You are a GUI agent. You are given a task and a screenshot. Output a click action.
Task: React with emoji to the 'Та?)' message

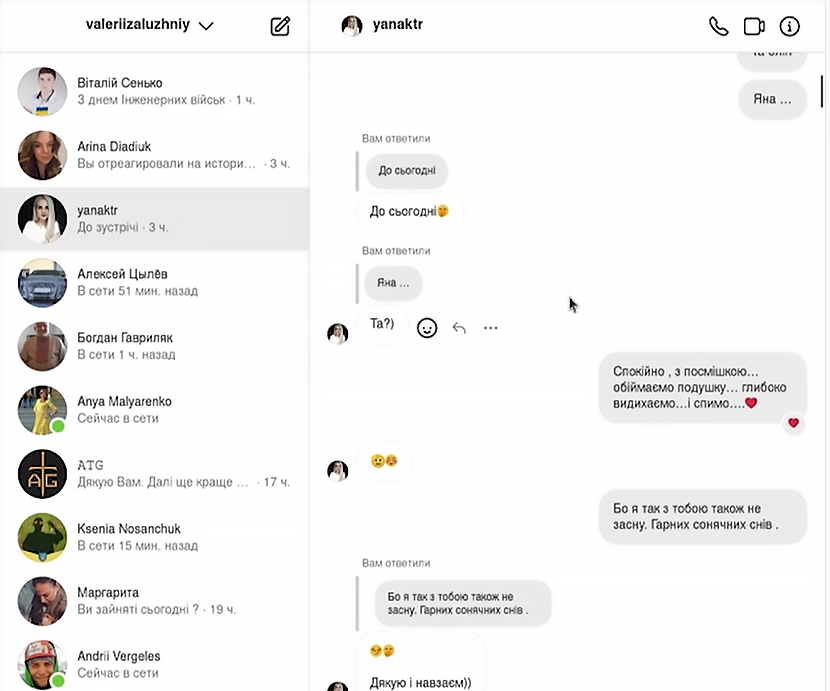point(427,328)
